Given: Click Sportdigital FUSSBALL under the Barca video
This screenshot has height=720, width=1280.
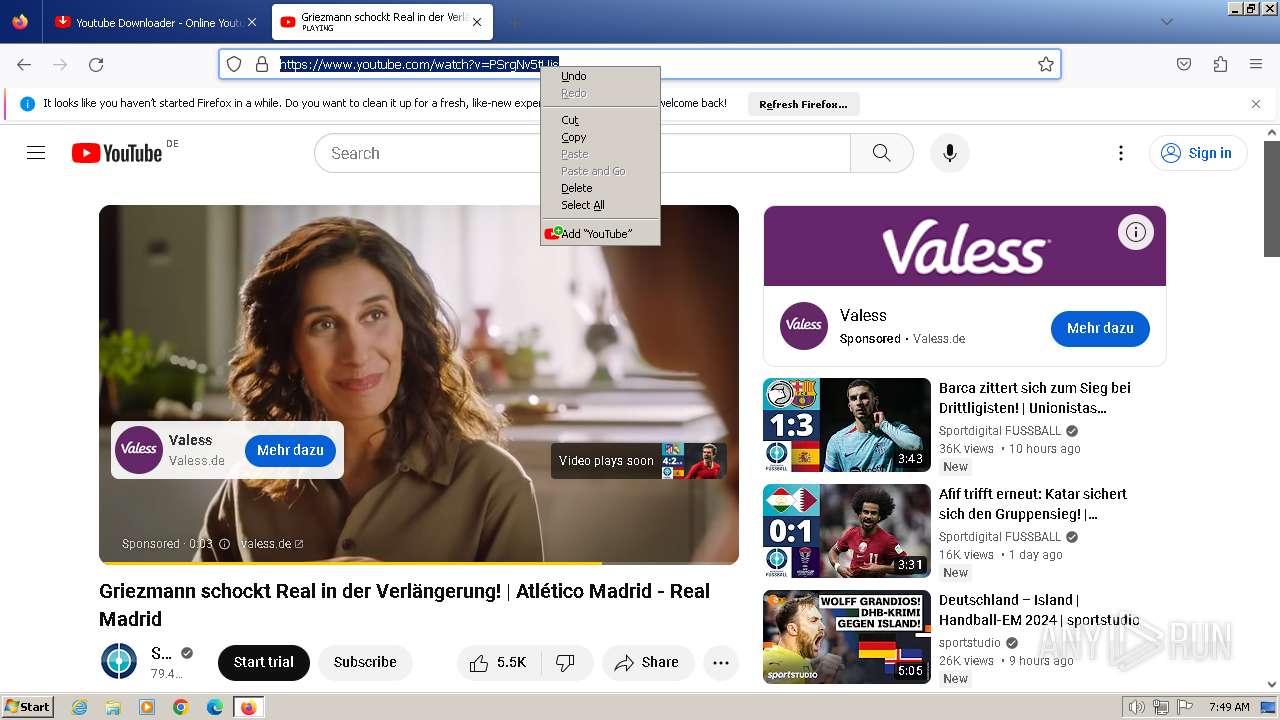Looking at the screenshot, I should (1000, 431).
